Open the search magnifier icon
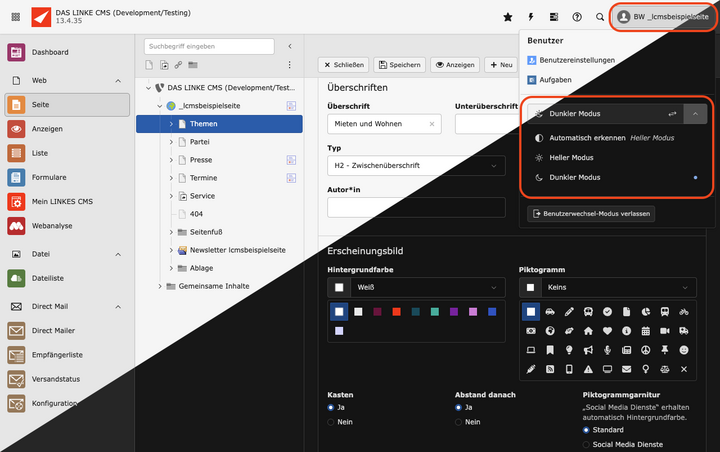 pyautogui.click(x=600, y=17)
